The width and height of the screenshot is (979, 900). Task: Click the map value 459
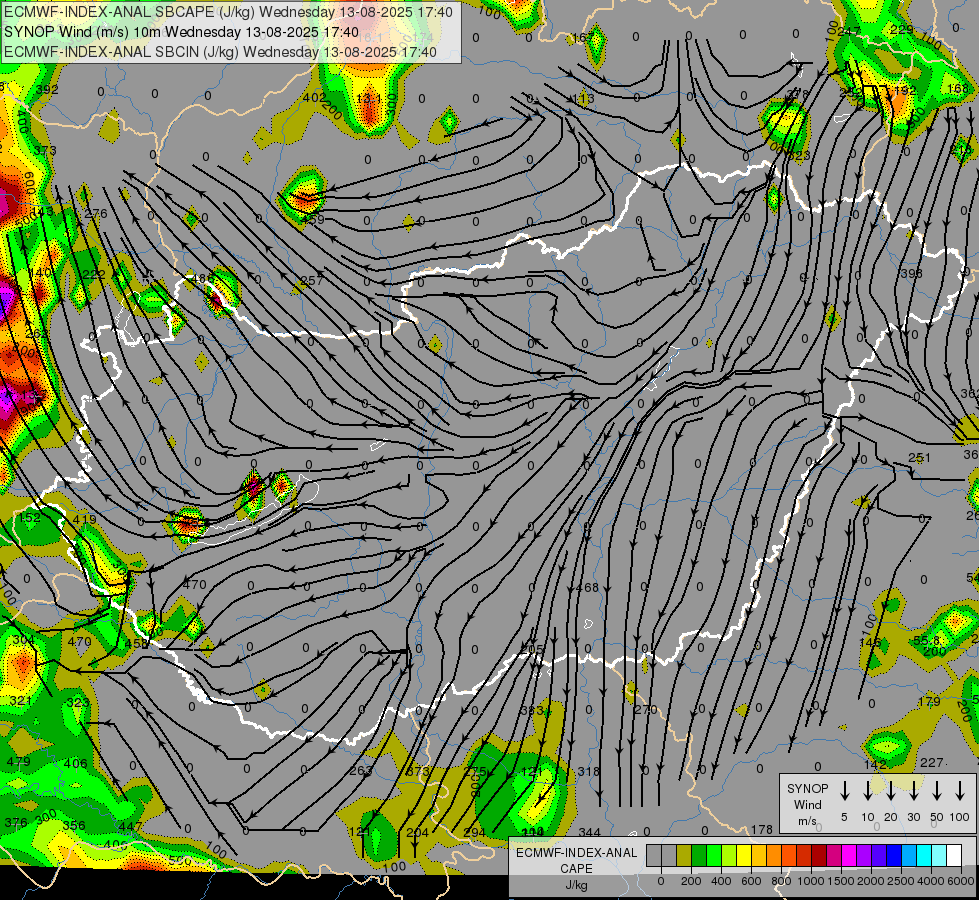click(x=313, y=219)
